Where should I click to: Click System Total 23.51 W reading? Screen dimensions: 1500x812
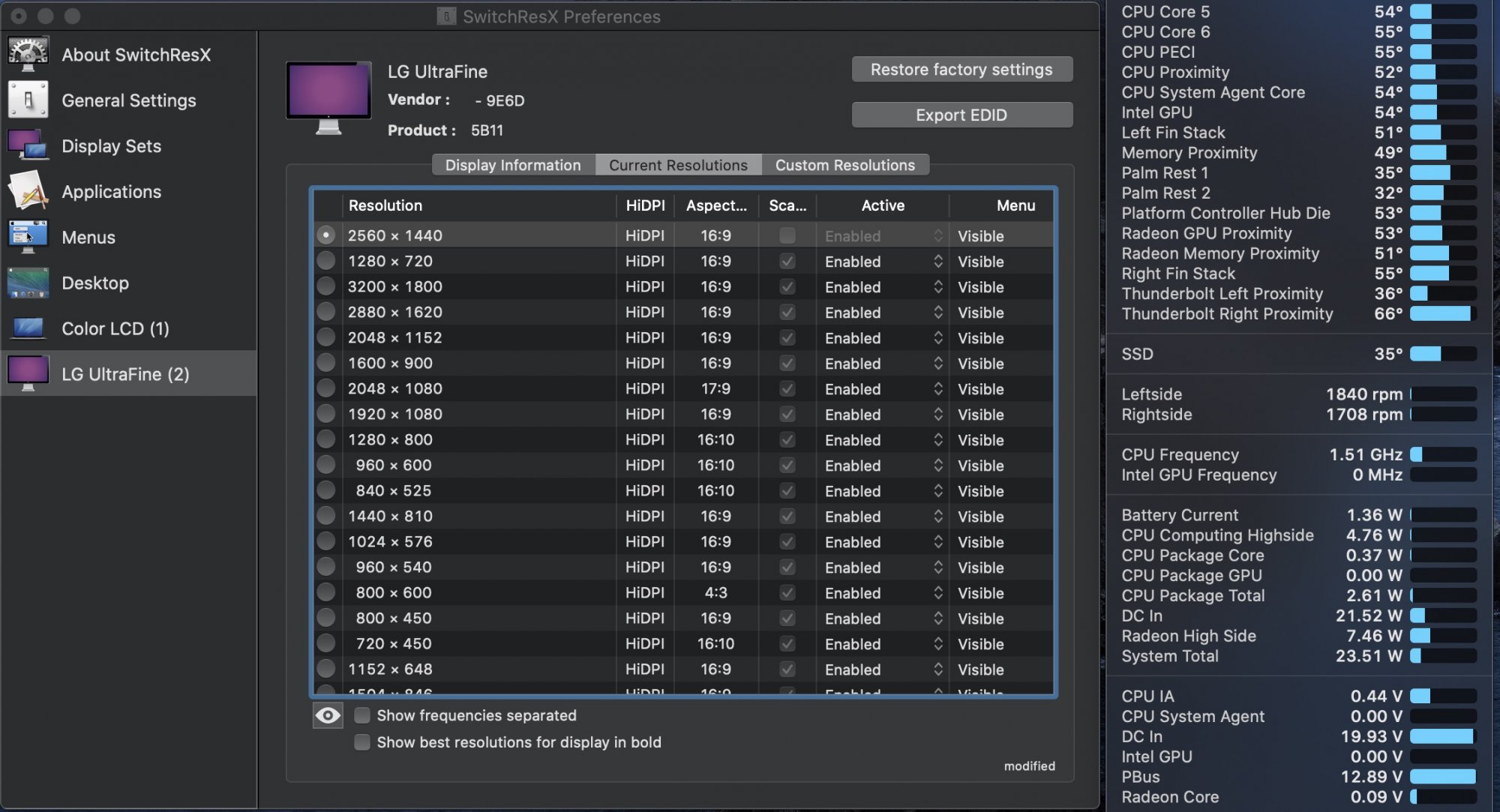click(1369, 656)
